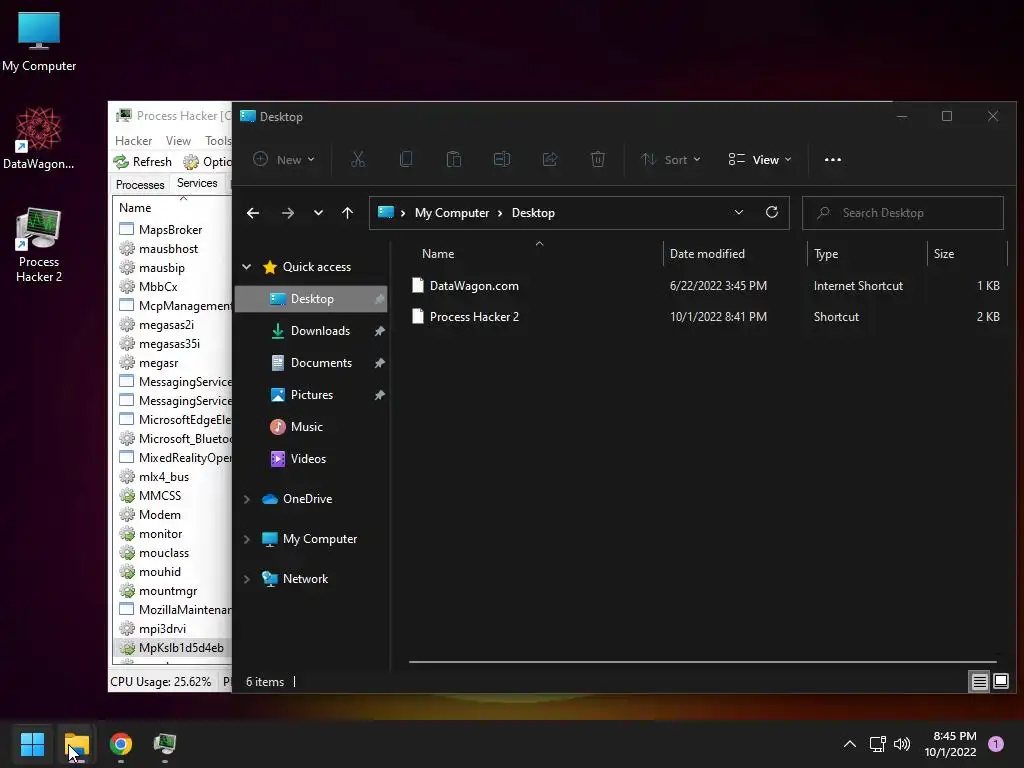
Task: Show hidden system tray icons
Action: [x=850, y=744]
